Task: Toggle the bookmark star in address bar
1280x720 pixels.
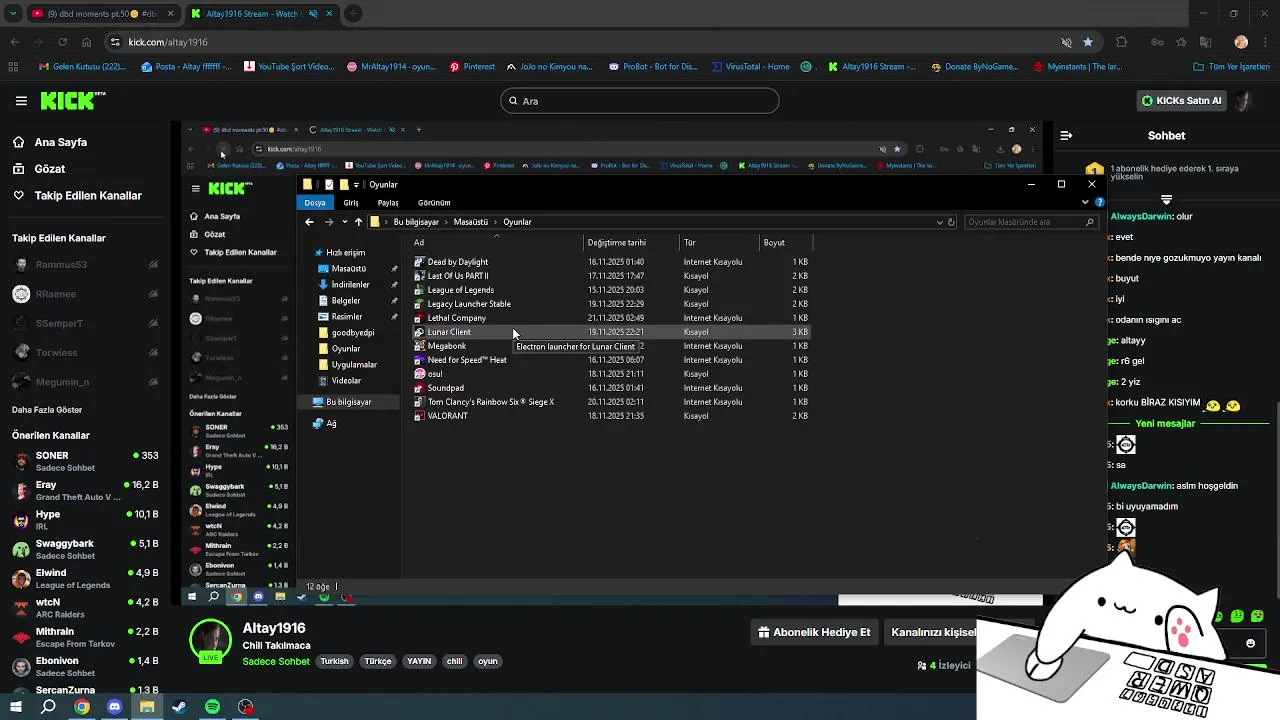Action: coord(1087,42)
